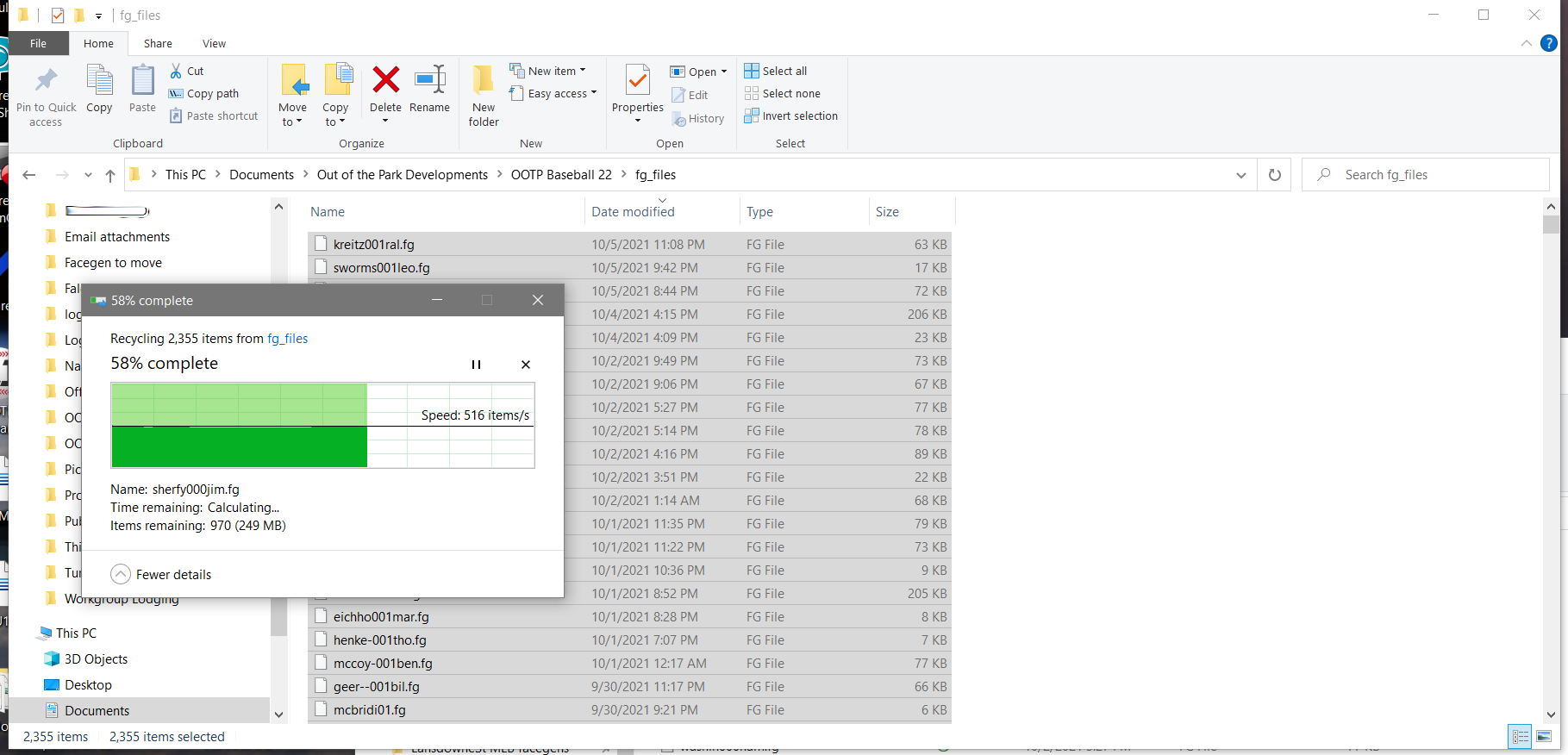
Task: Expand the New item dropdown
Action: (556, 71)
